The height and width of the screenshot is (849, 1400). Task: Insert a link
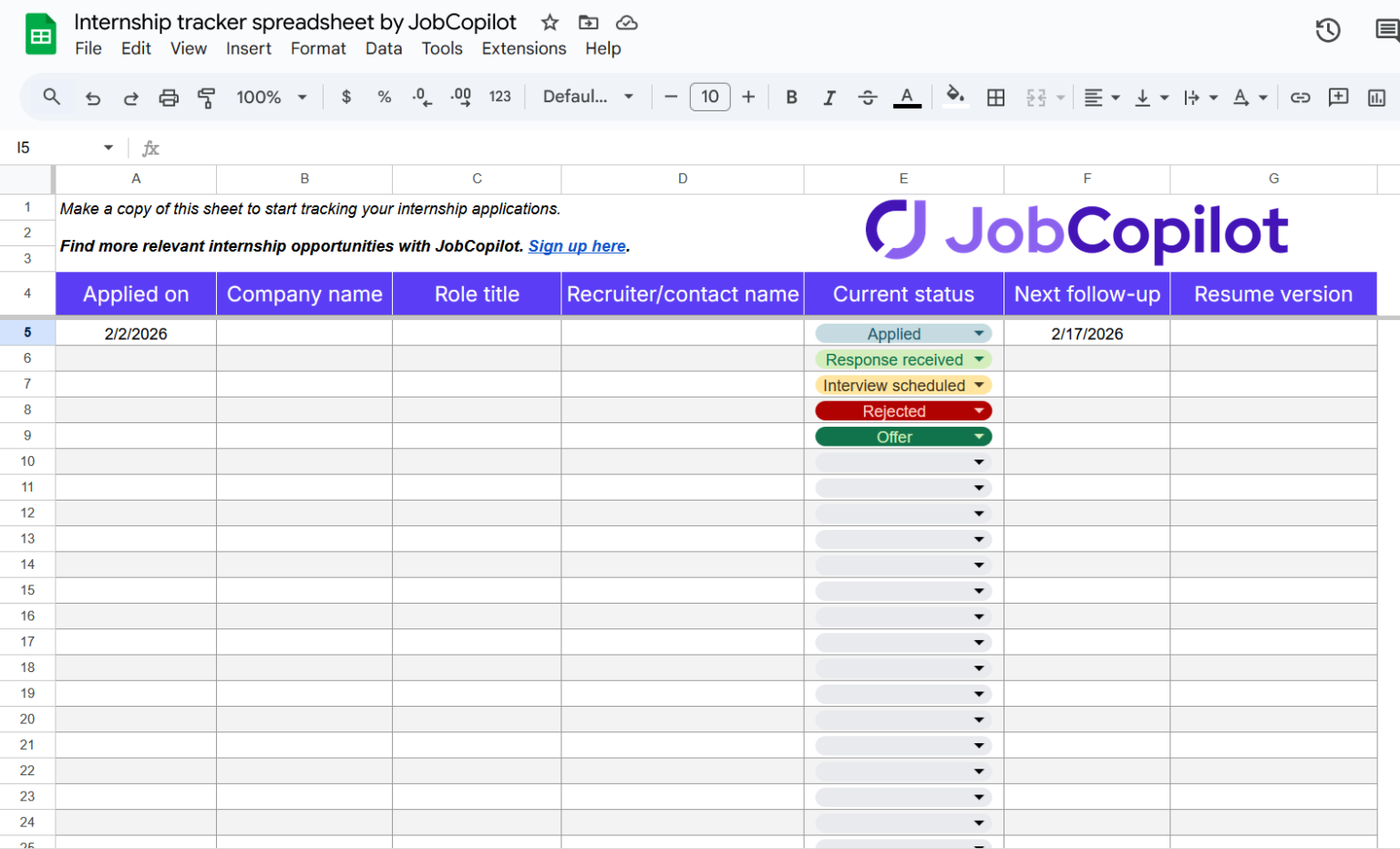1301,97
